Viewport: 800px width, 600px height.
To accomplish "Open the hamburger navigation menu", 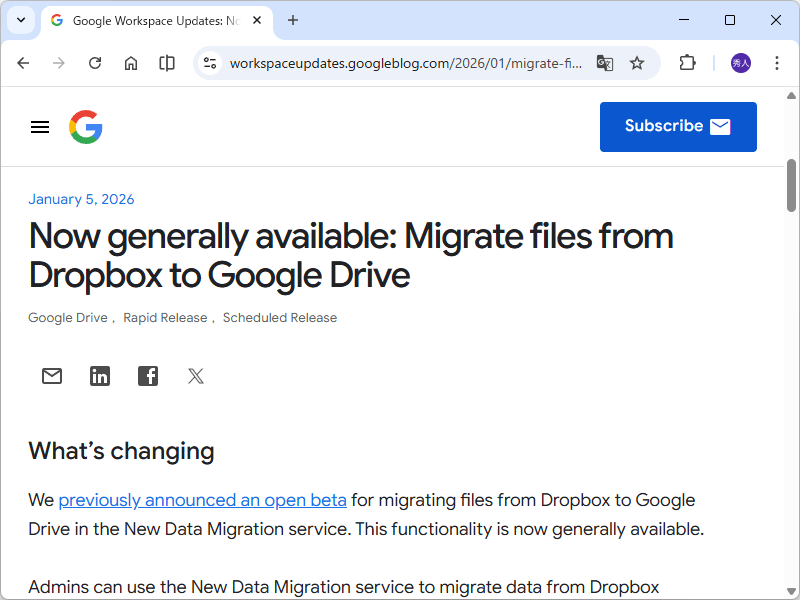I will click(39, 127).
